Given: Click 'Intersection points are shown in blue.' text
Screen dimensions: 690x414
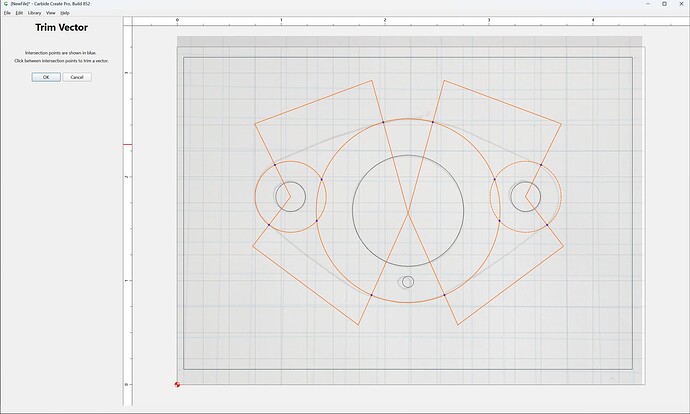Looking at the screenshot, I should point(61,53).
